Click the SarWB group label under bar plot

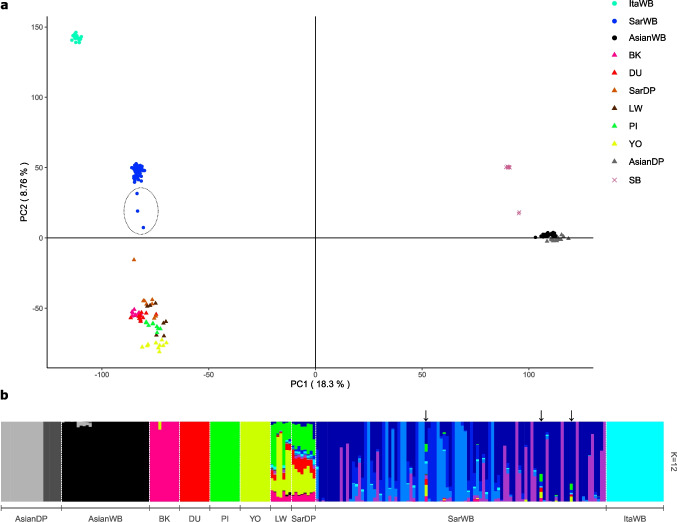point(462,515)
